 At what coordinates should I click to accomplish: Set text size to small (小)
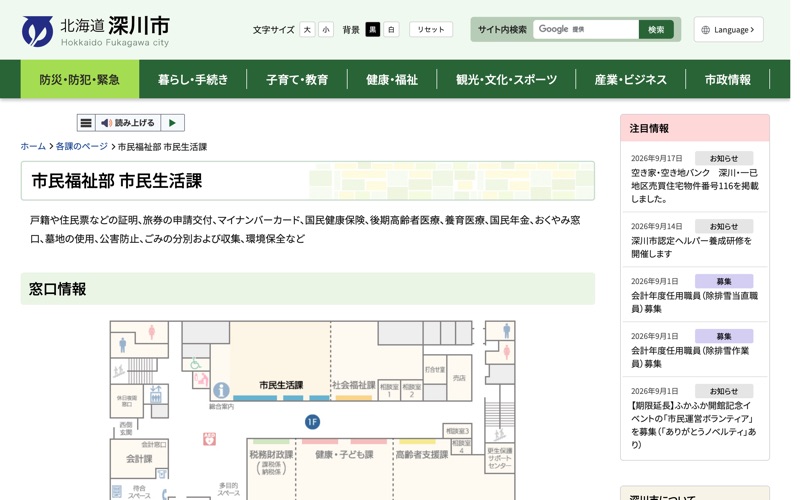point(326,30)
